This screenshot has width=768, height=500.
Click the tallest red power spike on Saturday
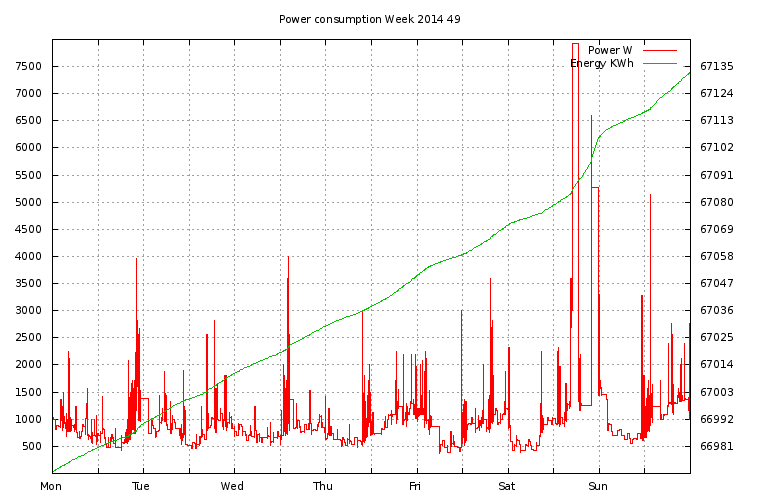[576, 44]
